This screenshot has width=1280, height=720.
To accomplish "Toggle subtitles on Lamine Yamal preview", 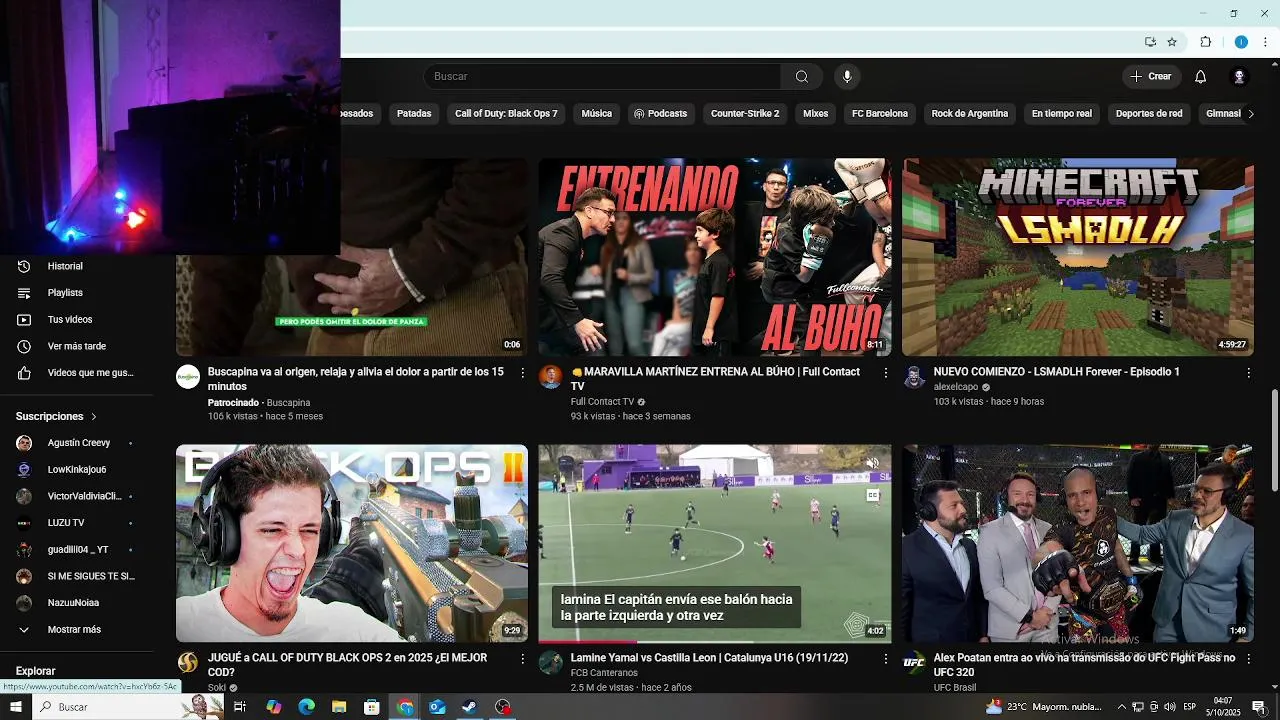I will [873, 495].
